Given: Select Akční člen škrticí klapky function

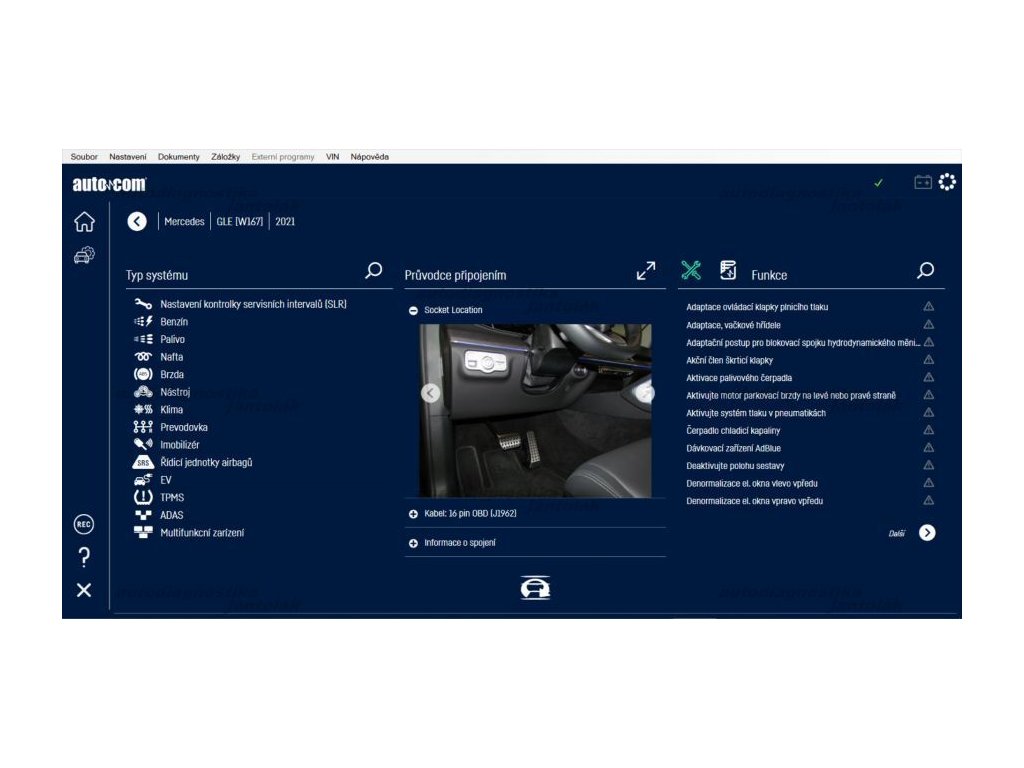Looking at the screenshot, I should pos(729,360).
